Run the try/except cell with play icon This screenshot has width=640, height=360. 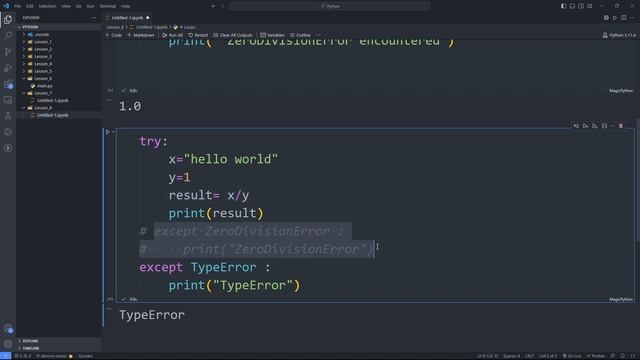pyautogui.click(x=108, y=132)
